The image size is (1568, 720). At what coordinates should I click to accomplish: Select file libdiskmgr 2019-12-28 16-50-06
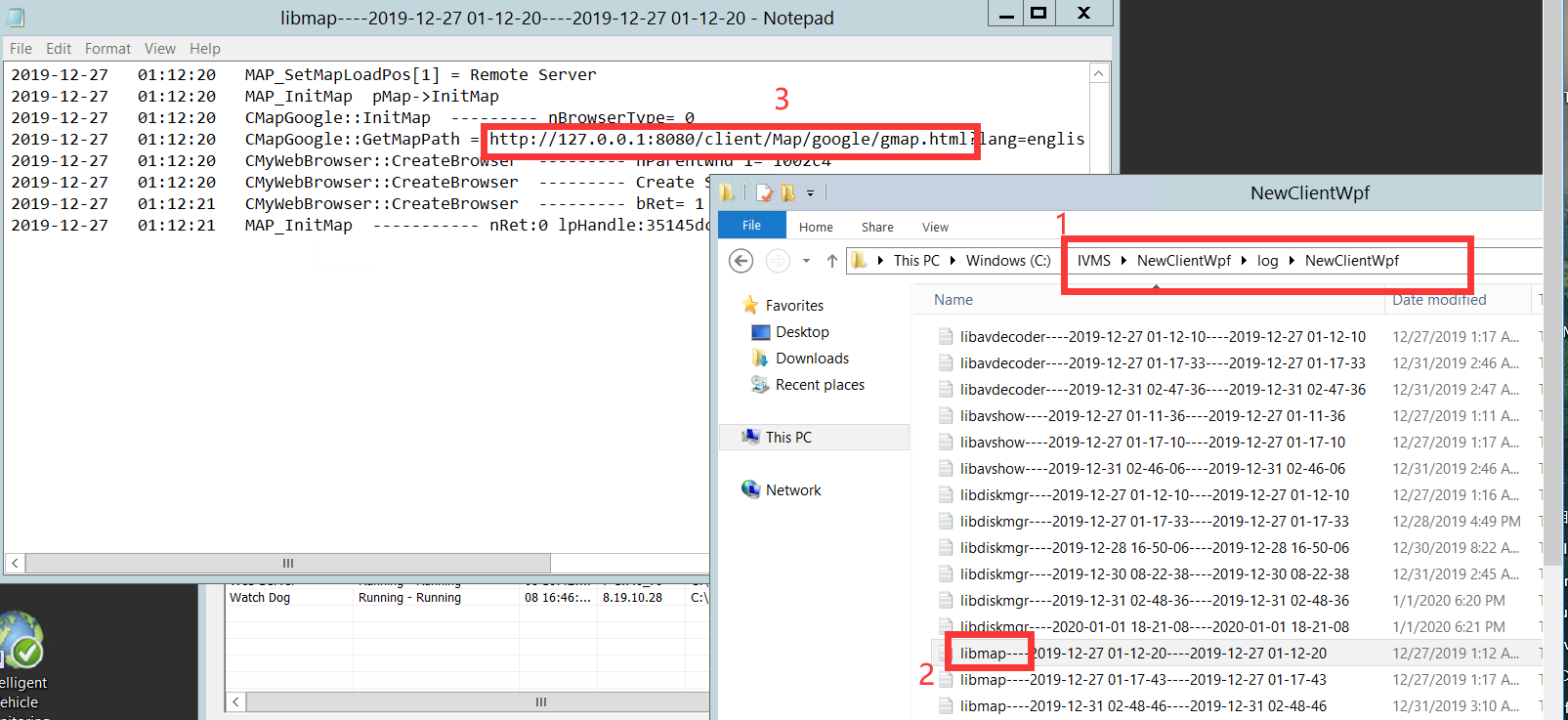(1154, 548)
